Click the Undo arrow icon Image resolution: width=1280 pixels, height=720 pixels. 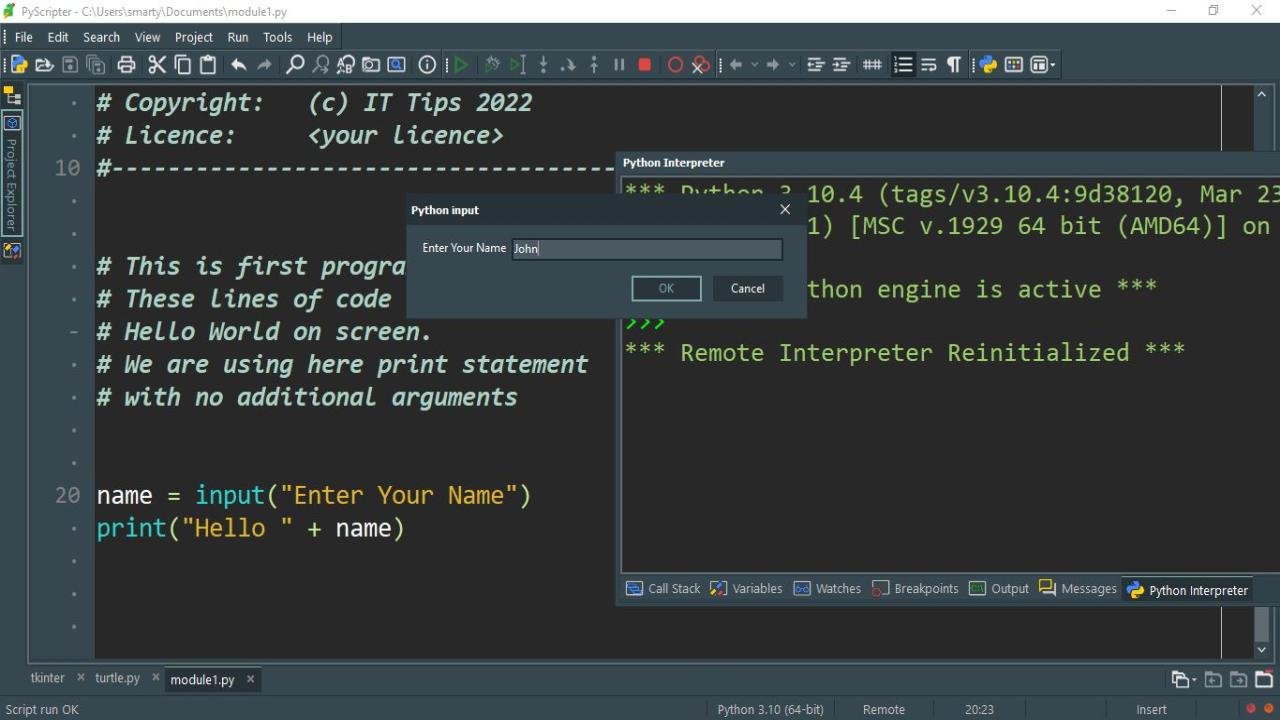coord(238,65)
